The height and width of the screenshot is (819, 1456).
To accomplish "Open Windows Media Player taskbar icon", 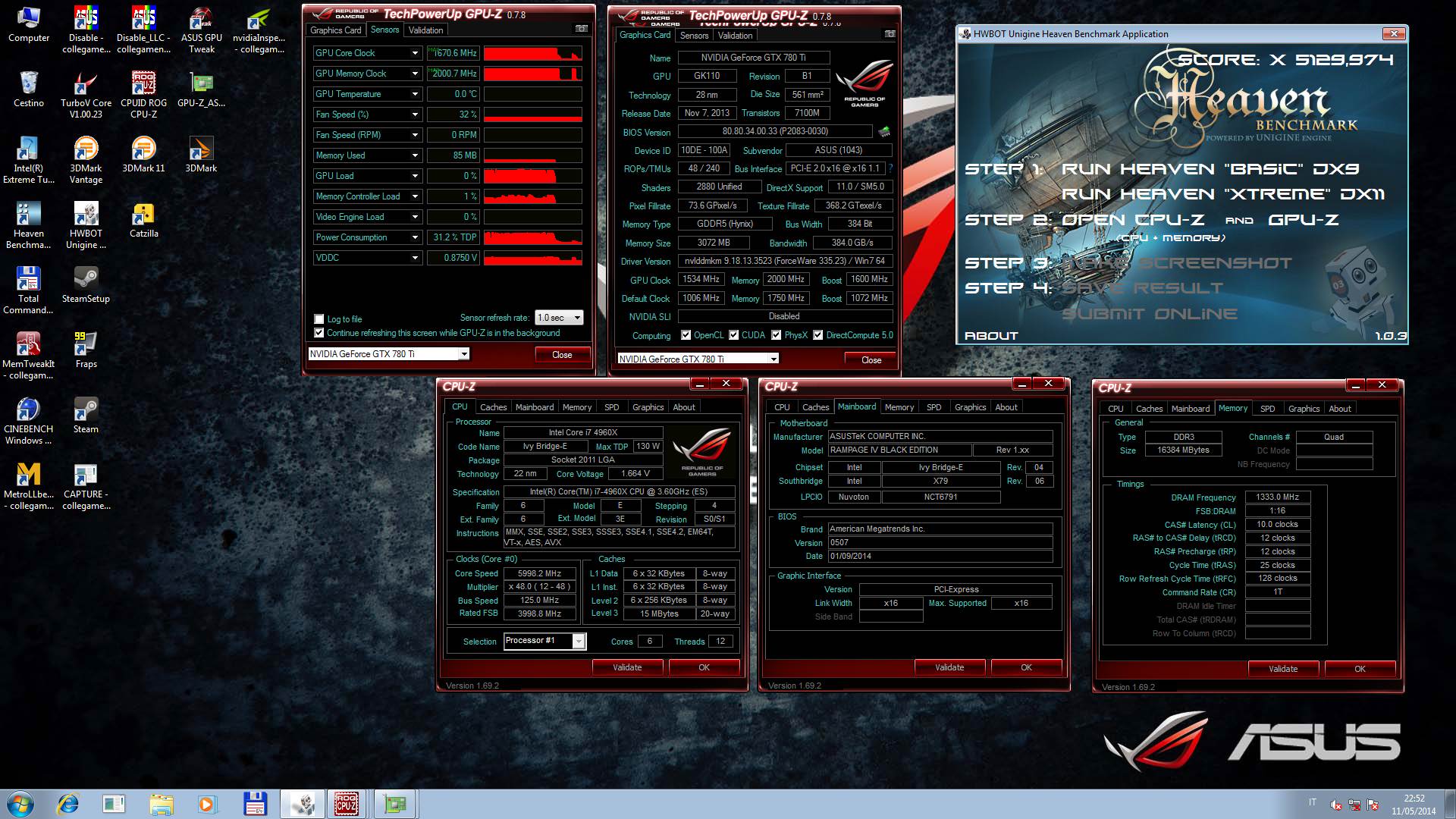I will point(206,804).
